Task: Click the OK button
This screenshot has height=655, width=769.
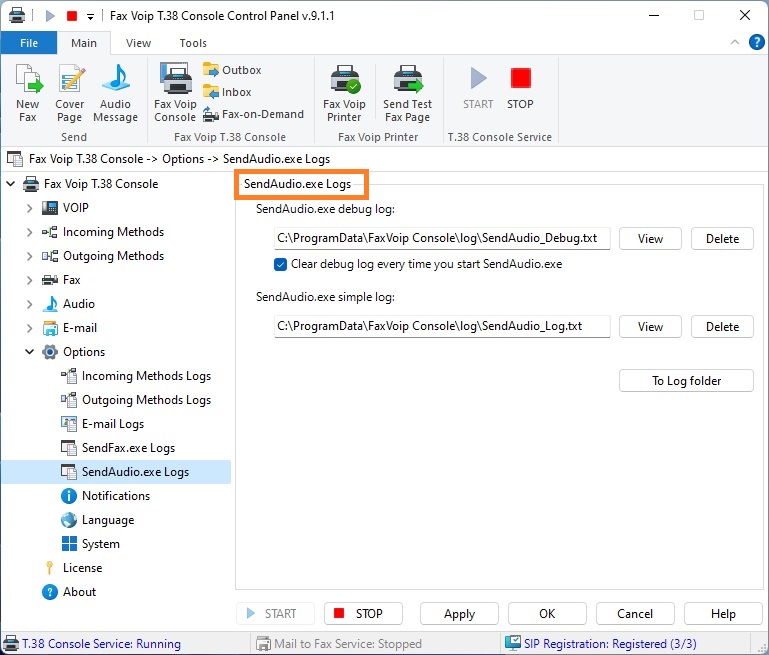Action: click(x=547, y=613)
